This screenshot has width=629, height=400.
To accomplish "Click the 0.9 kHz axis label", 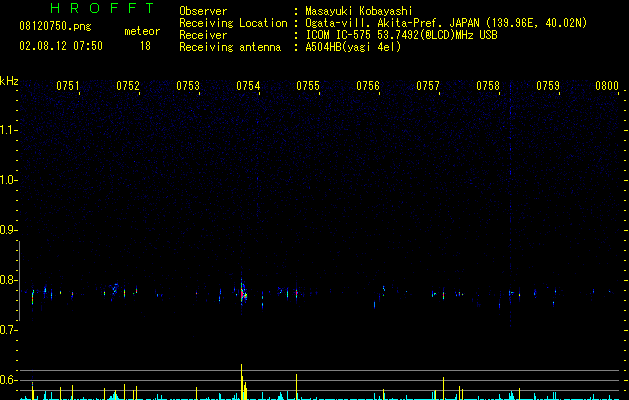I will tap(8, 230).
